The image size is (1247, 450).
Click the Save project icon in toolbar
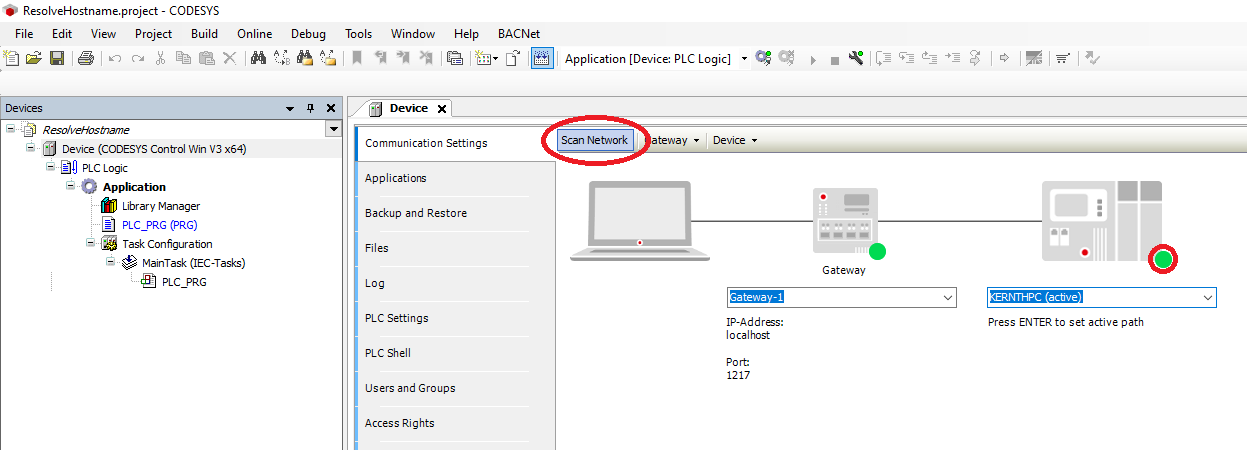pos(57,59)
